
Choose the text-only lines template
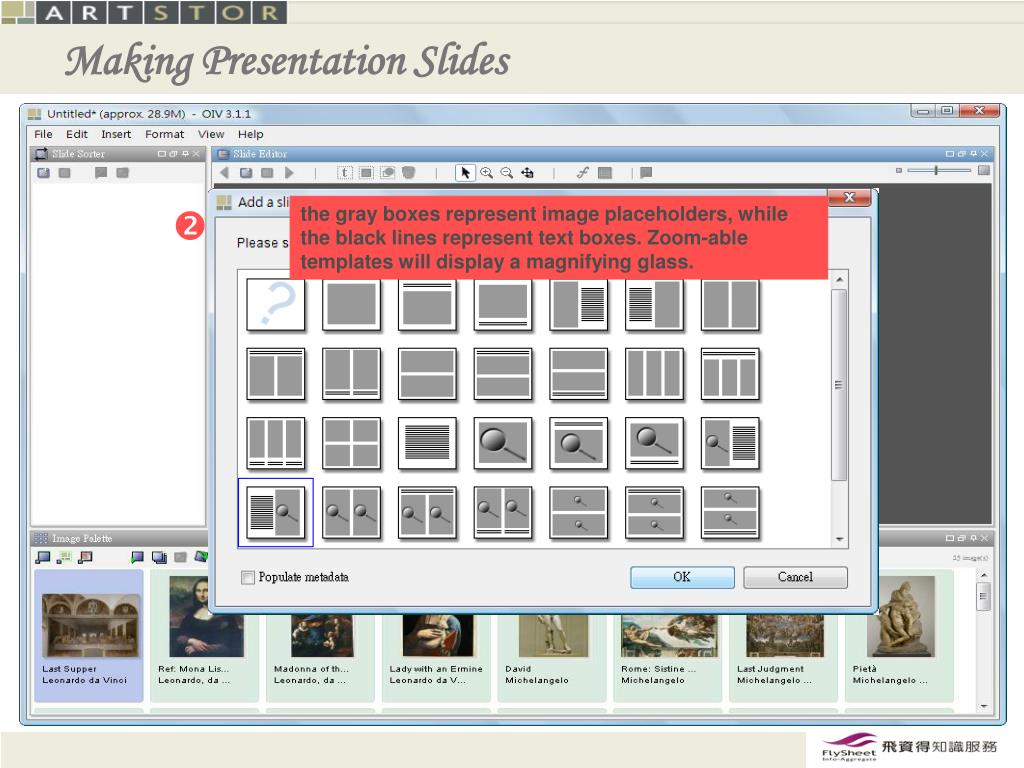pos(427,443)
